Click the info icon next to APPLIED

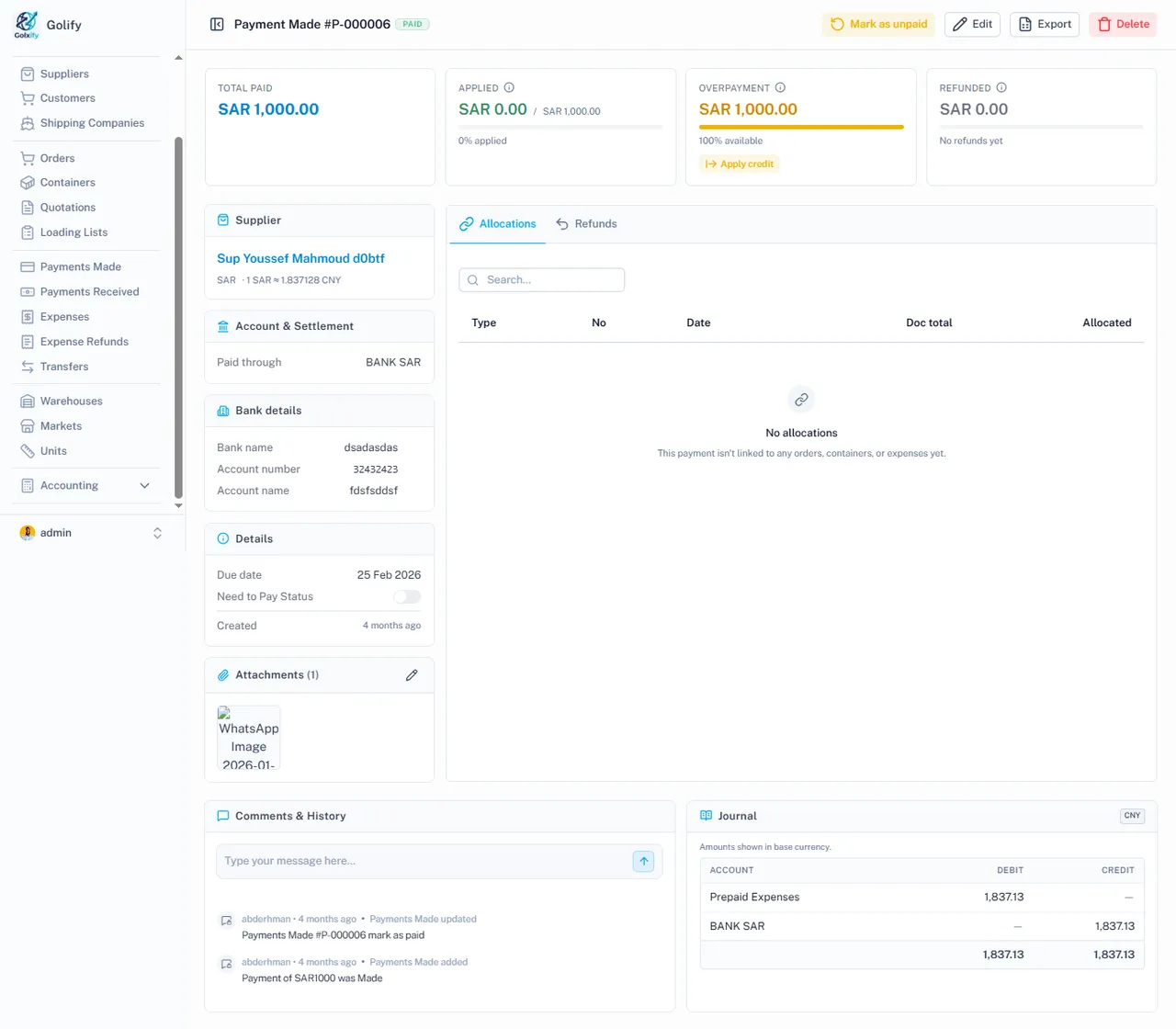(509, 88)
